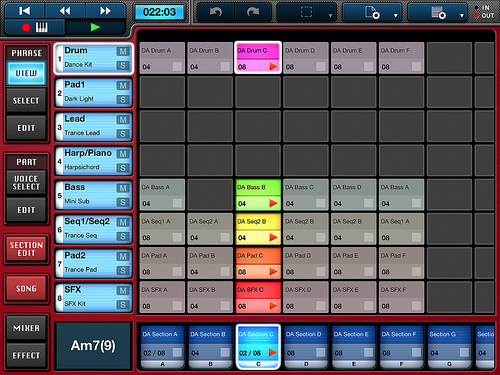Click the rewind transport button
500x375 pixels.
[x=65, y=11]
